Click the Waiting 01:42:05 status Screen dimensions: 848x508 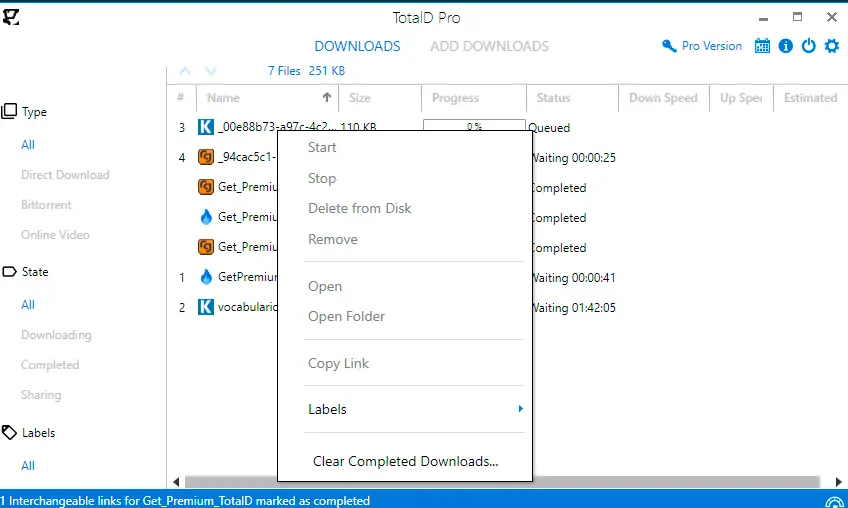pyautogui.click(x=574, y=307)
